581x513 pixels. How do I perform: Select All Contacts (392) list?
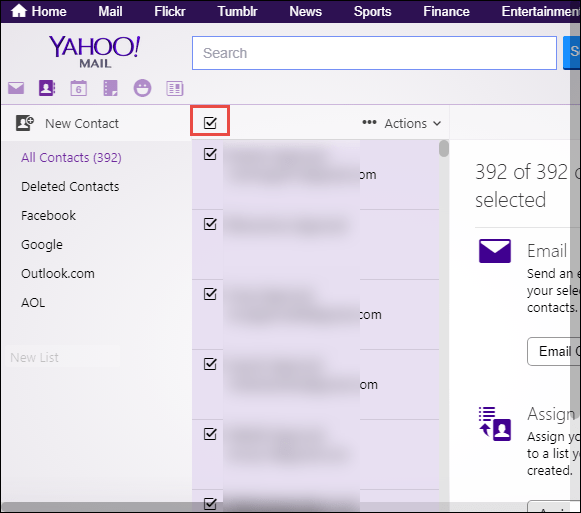(x=71, y=158)
